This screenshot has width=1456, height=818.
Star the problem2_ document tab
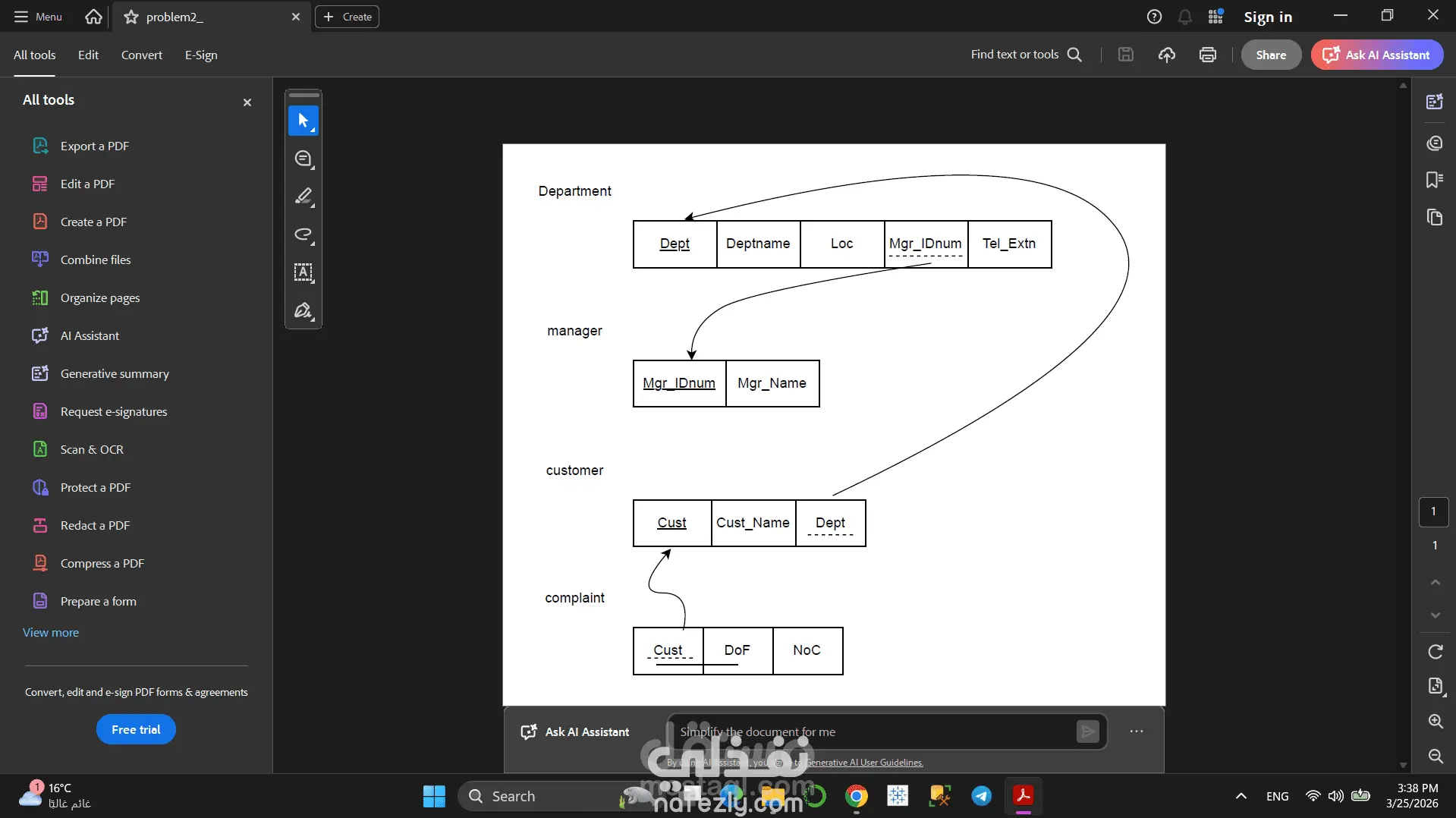coord(131,17)
